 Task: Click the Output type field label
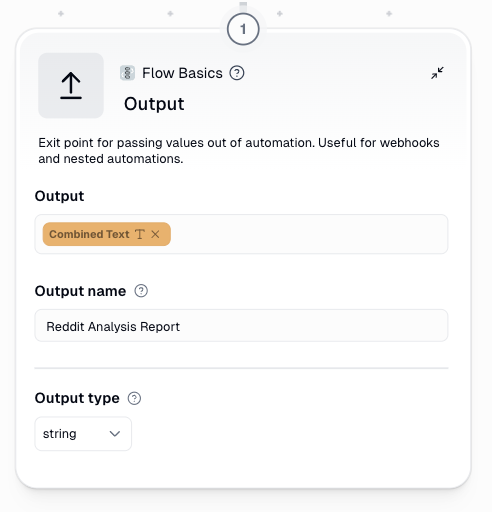pos(77,398)
